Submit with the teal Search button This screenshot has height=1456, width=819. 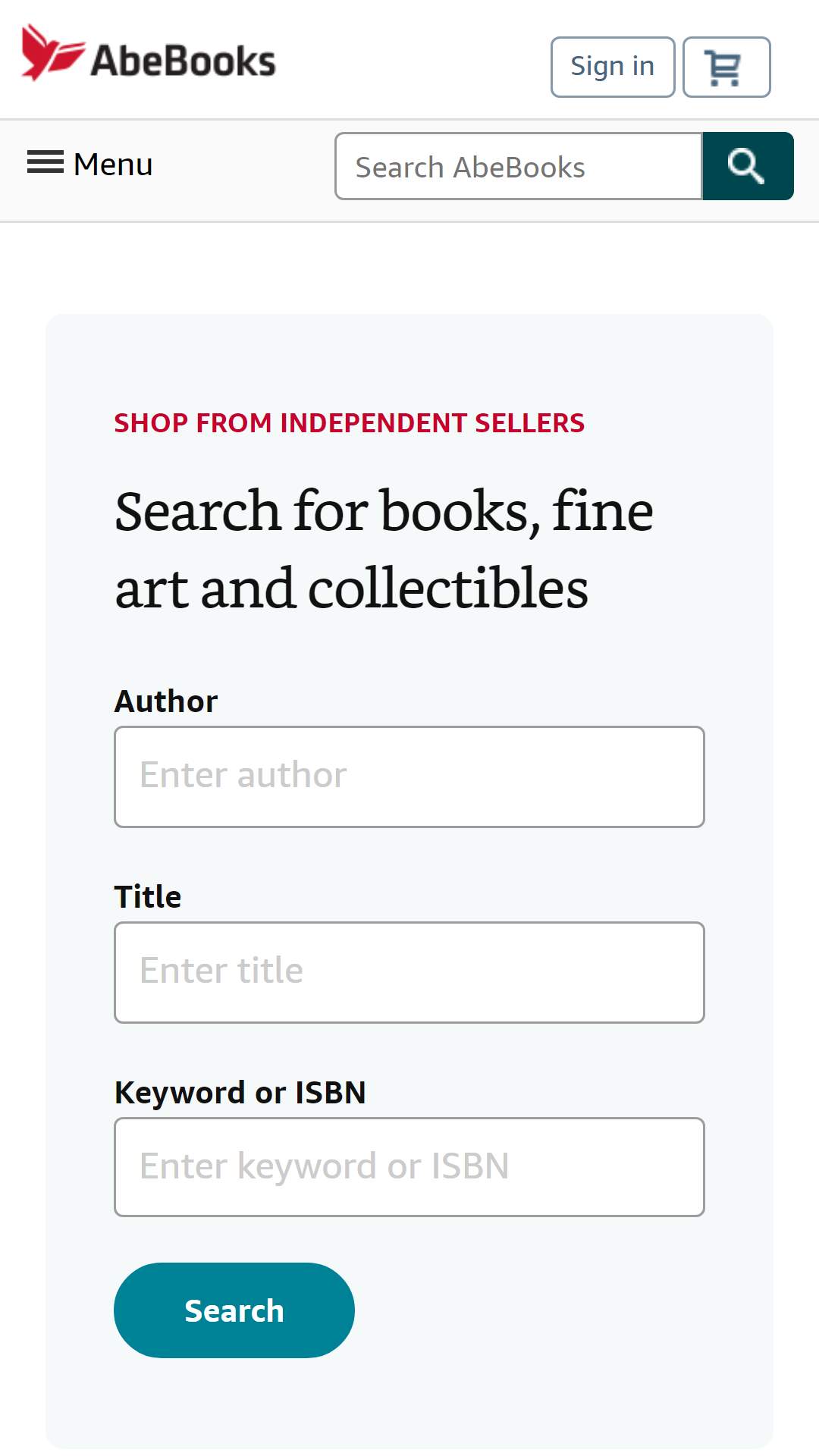pos(234,1310)
